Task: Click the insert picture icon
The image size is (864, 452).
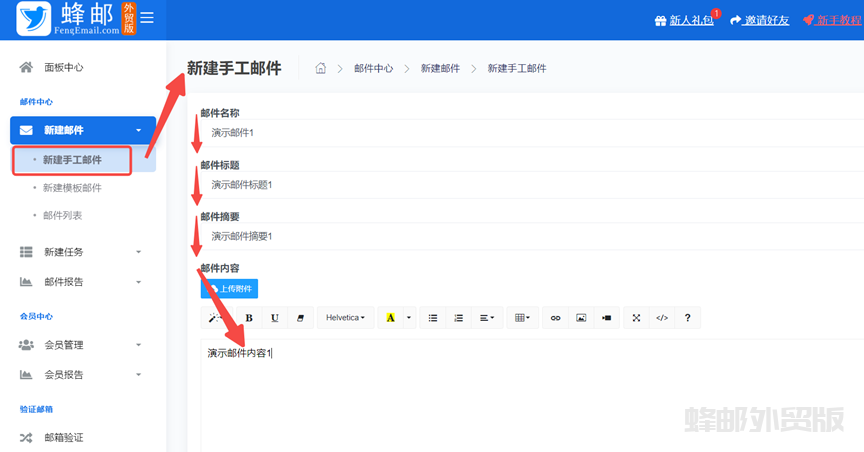Action: pos(581,318)
